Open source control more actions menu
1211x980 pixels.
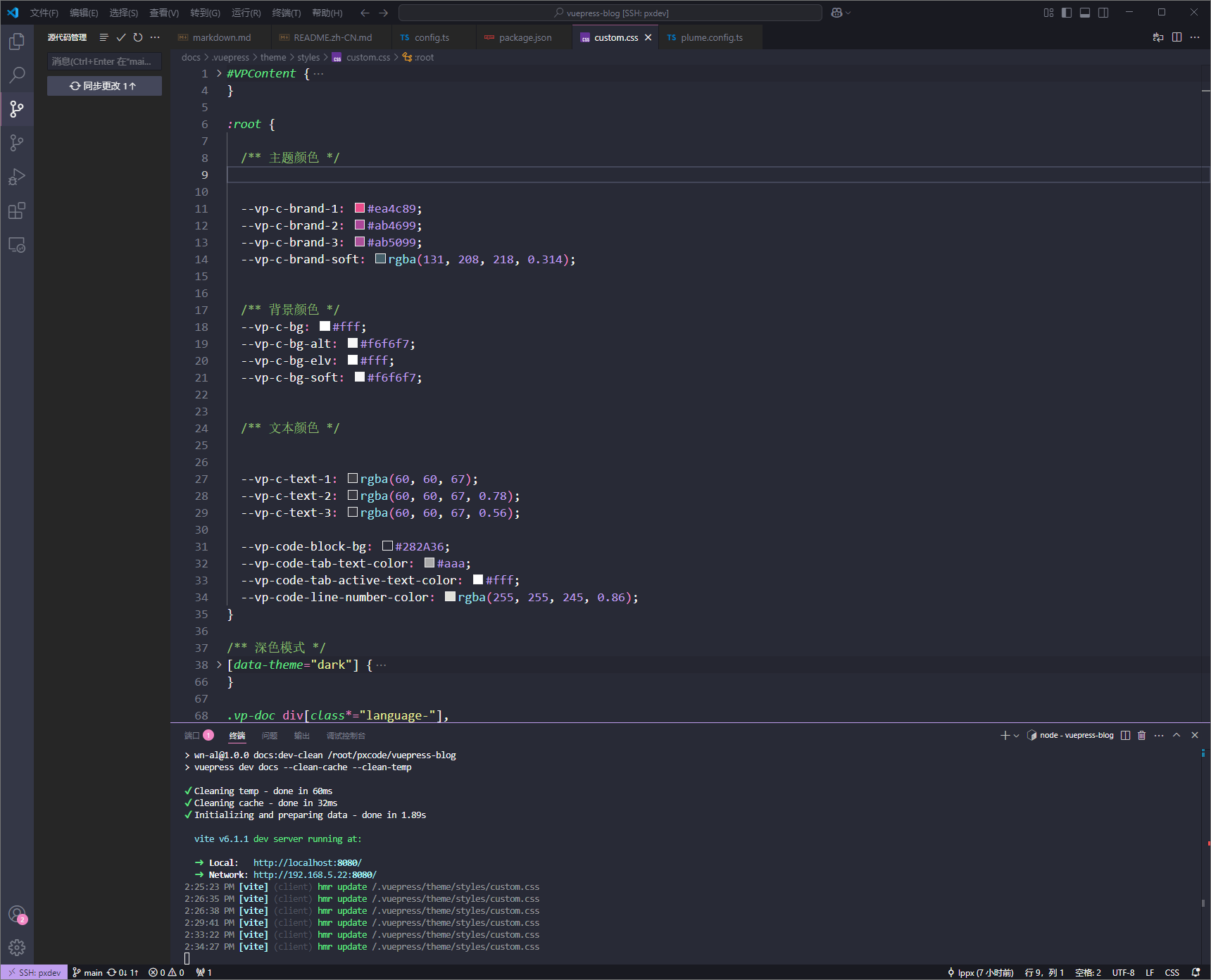pyautogui.click(x=155, y=37)
